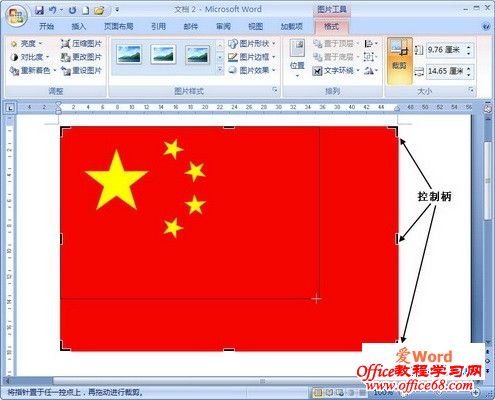Open the 图片效果 picture effects dropdown
Image resolution: width=495 pixels, height=400 pixels.
tap(252, 70)
